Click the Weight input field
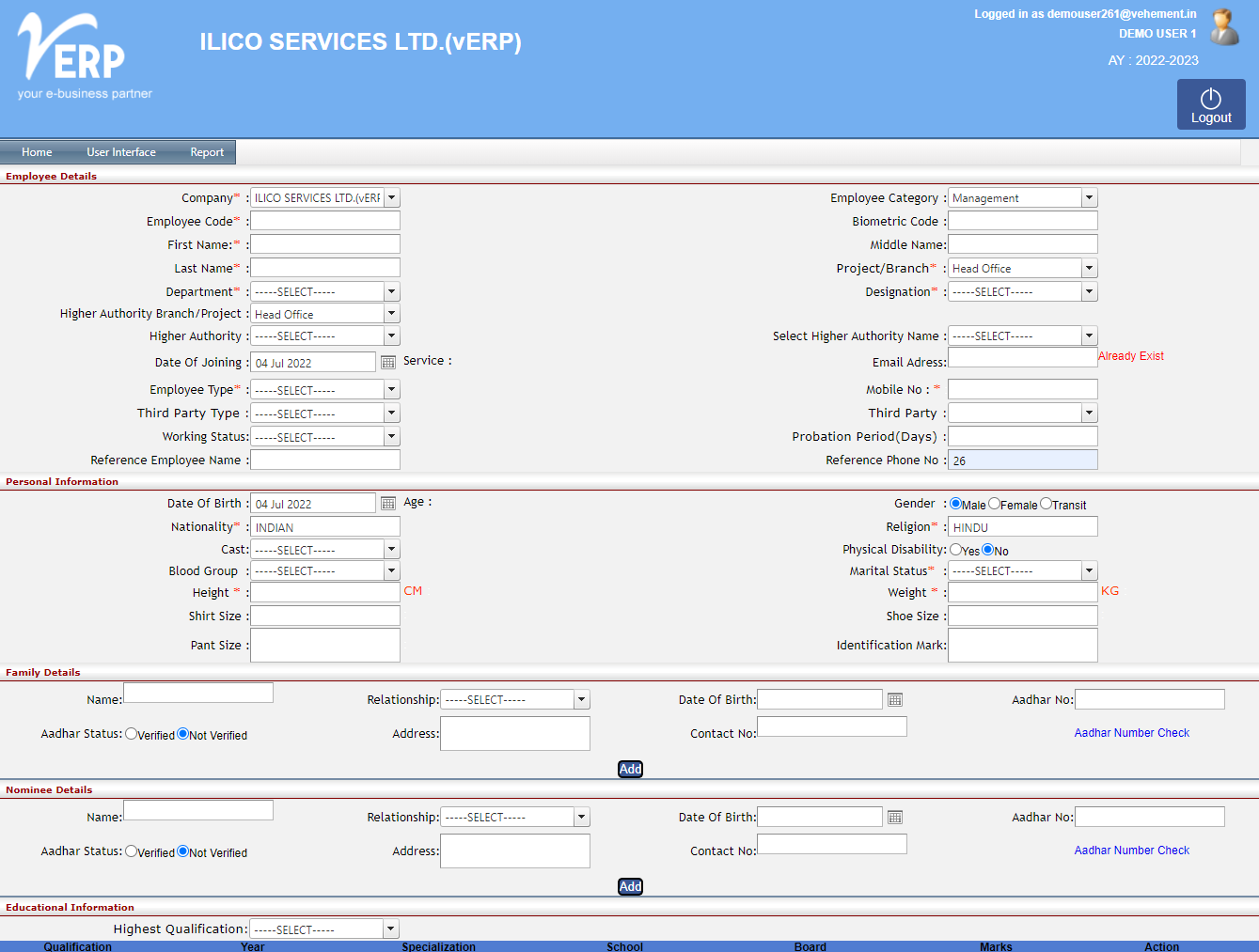The height and width of the screenshot is (952, 1259). [1023, 592]
